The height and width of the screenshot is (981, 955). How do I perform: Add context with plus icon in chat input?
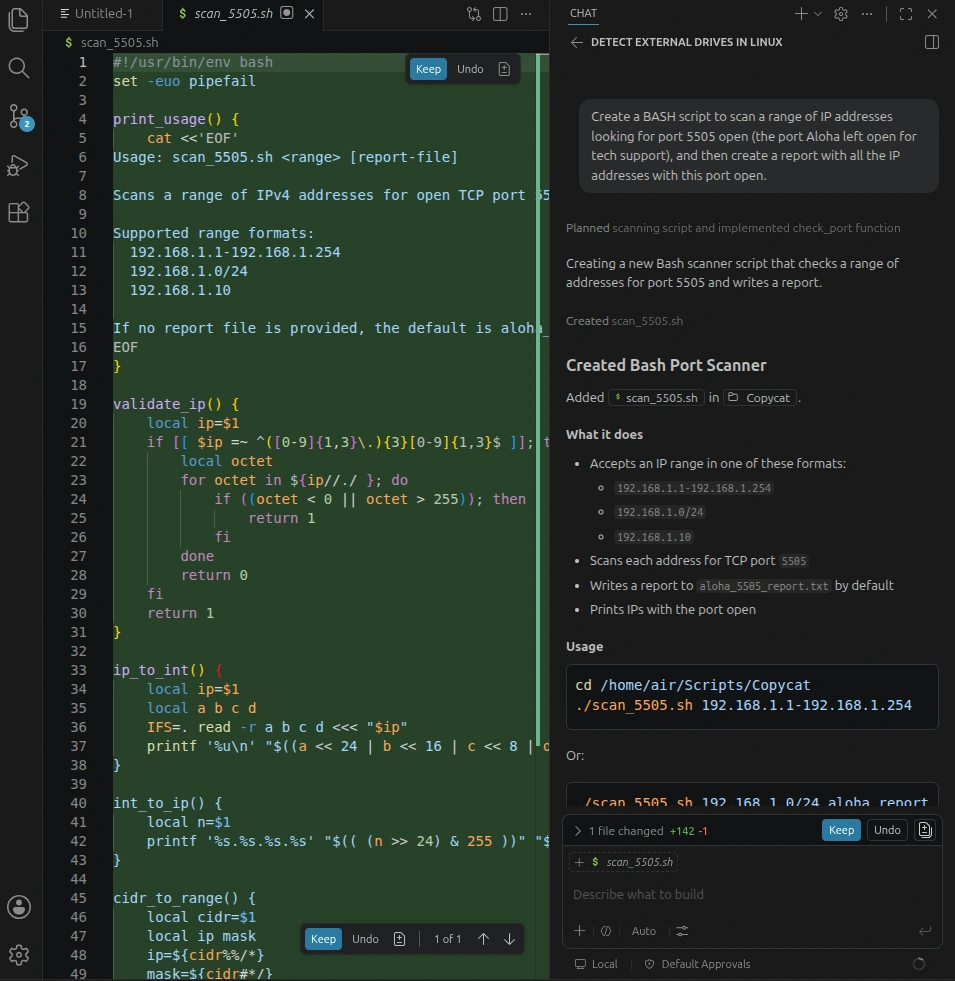click(x=580, y=931)
